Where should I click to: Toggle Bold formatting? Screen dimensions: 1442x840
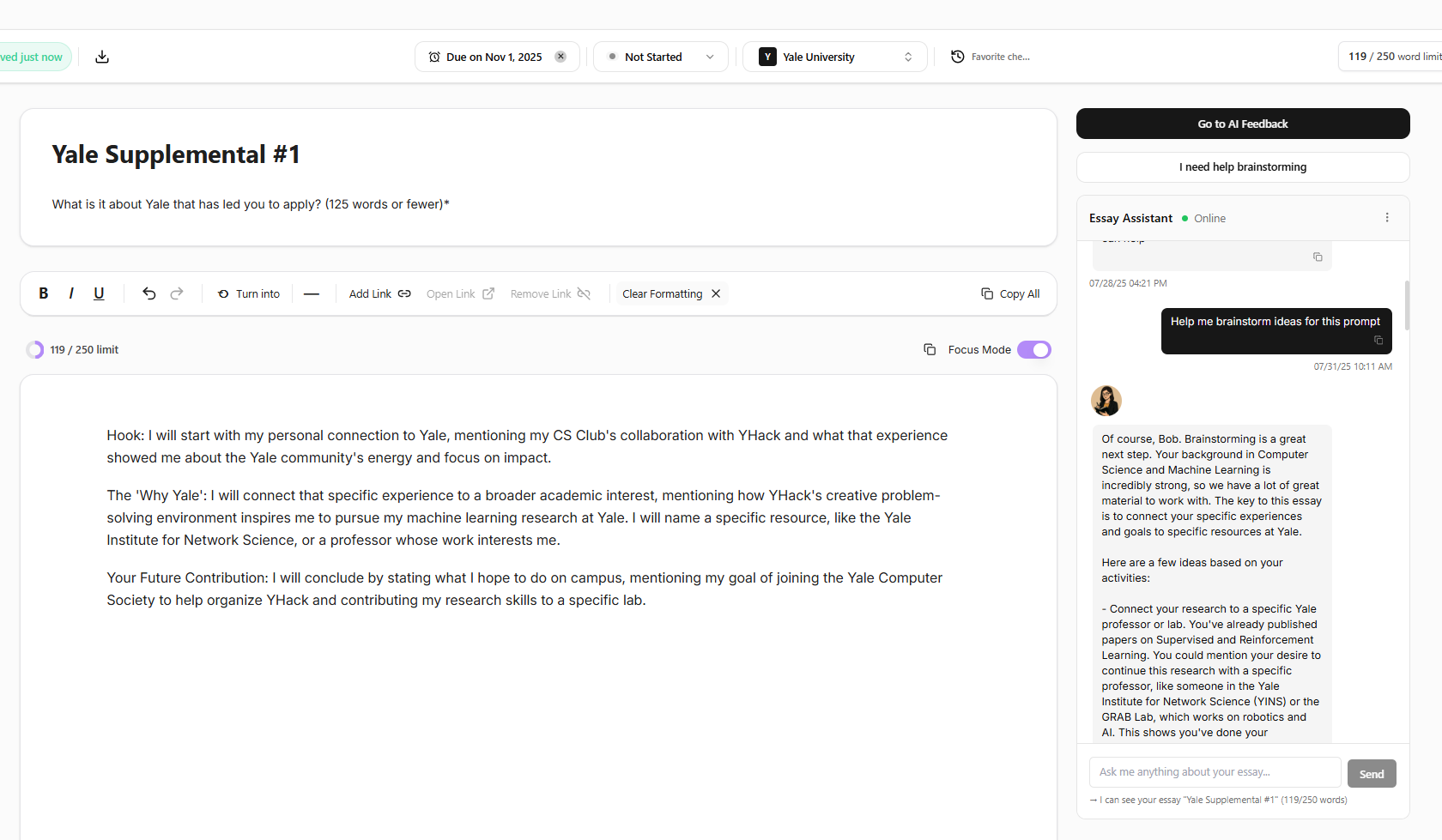[x=44, y=293]
